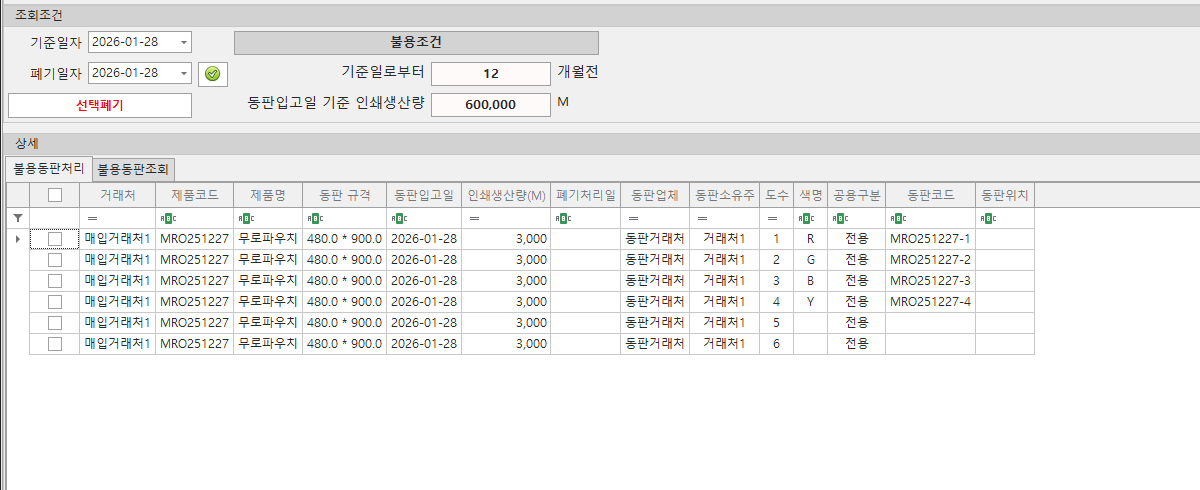
Task: Click the ABC operator icon under 제품코드 column
Action: pos(167,218)
